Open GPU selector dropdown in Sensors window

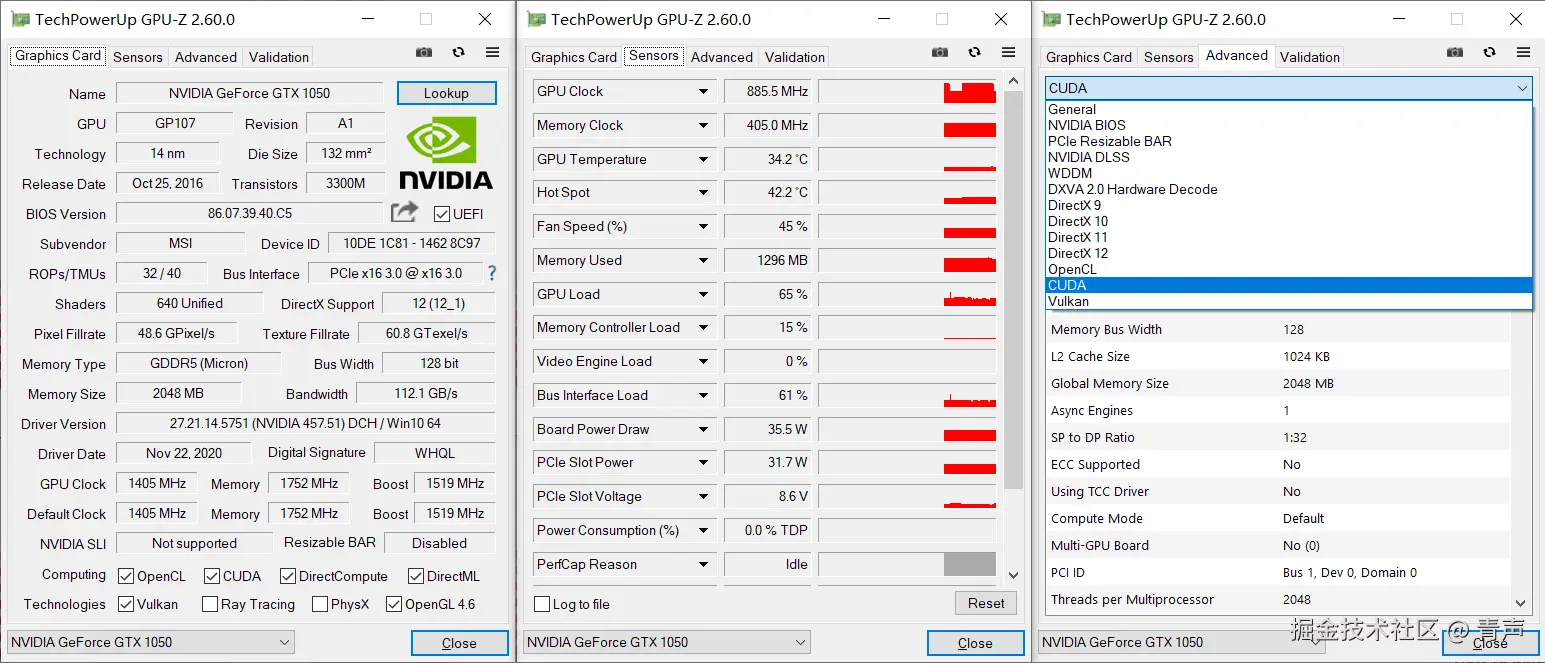click(x=667, y=642)
